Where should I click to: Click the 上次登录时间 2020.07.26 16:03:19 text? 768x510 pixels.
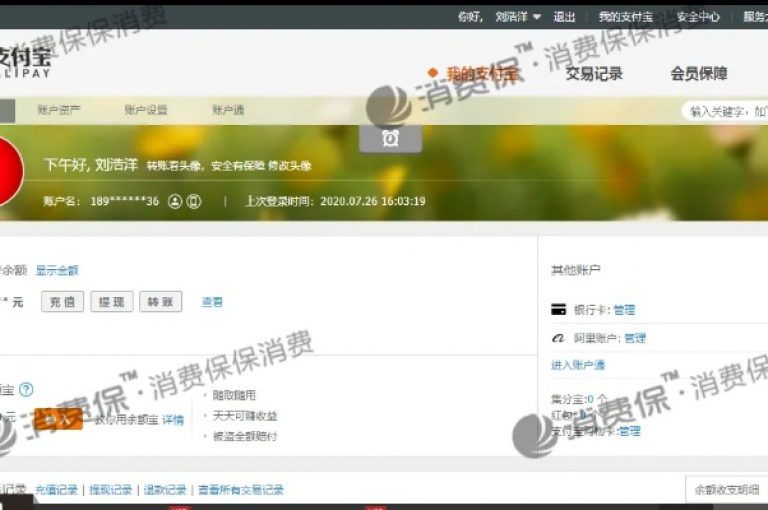click(x=335, y=201)
